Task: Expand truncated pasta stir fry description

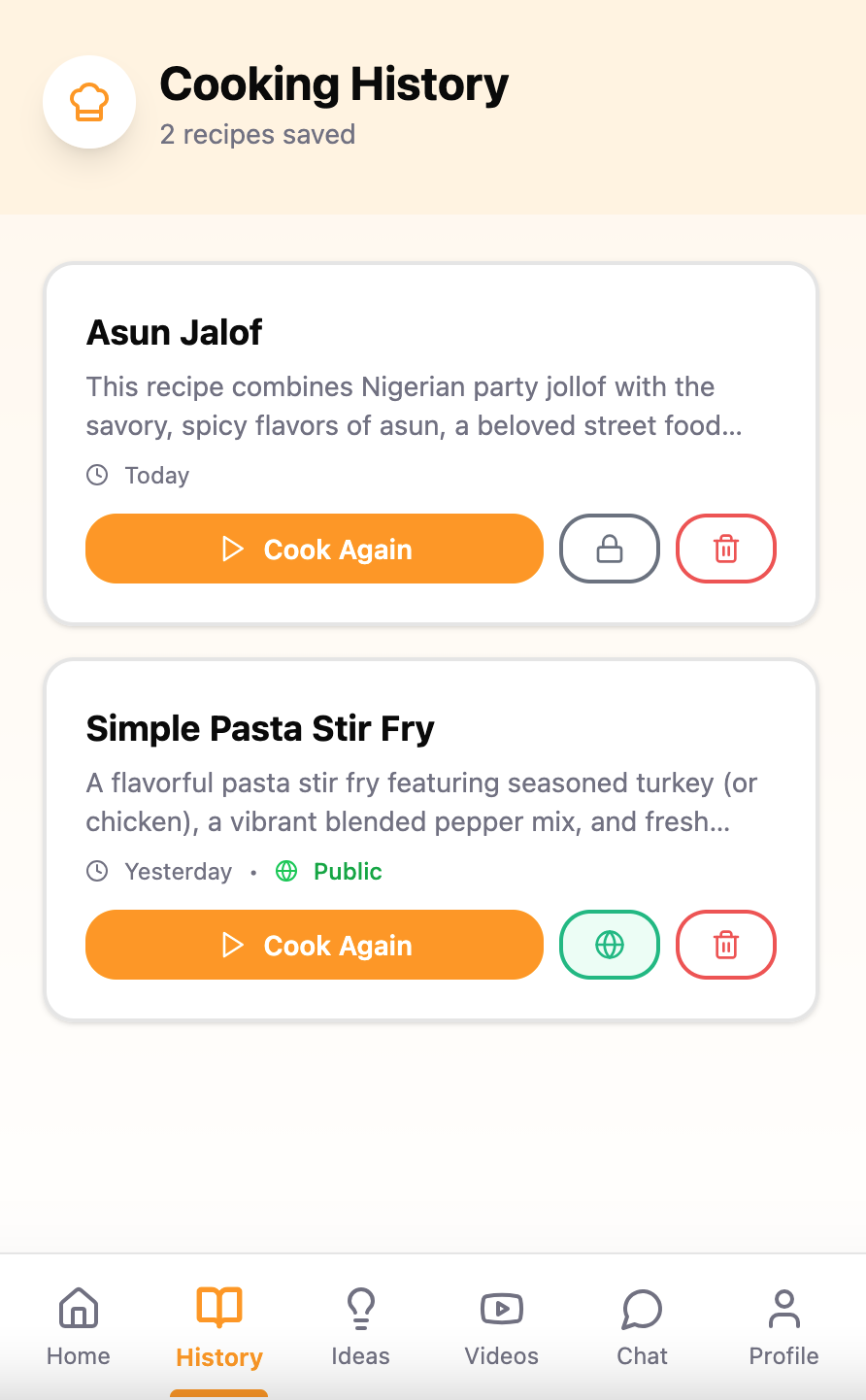Action: pos(421,802)
